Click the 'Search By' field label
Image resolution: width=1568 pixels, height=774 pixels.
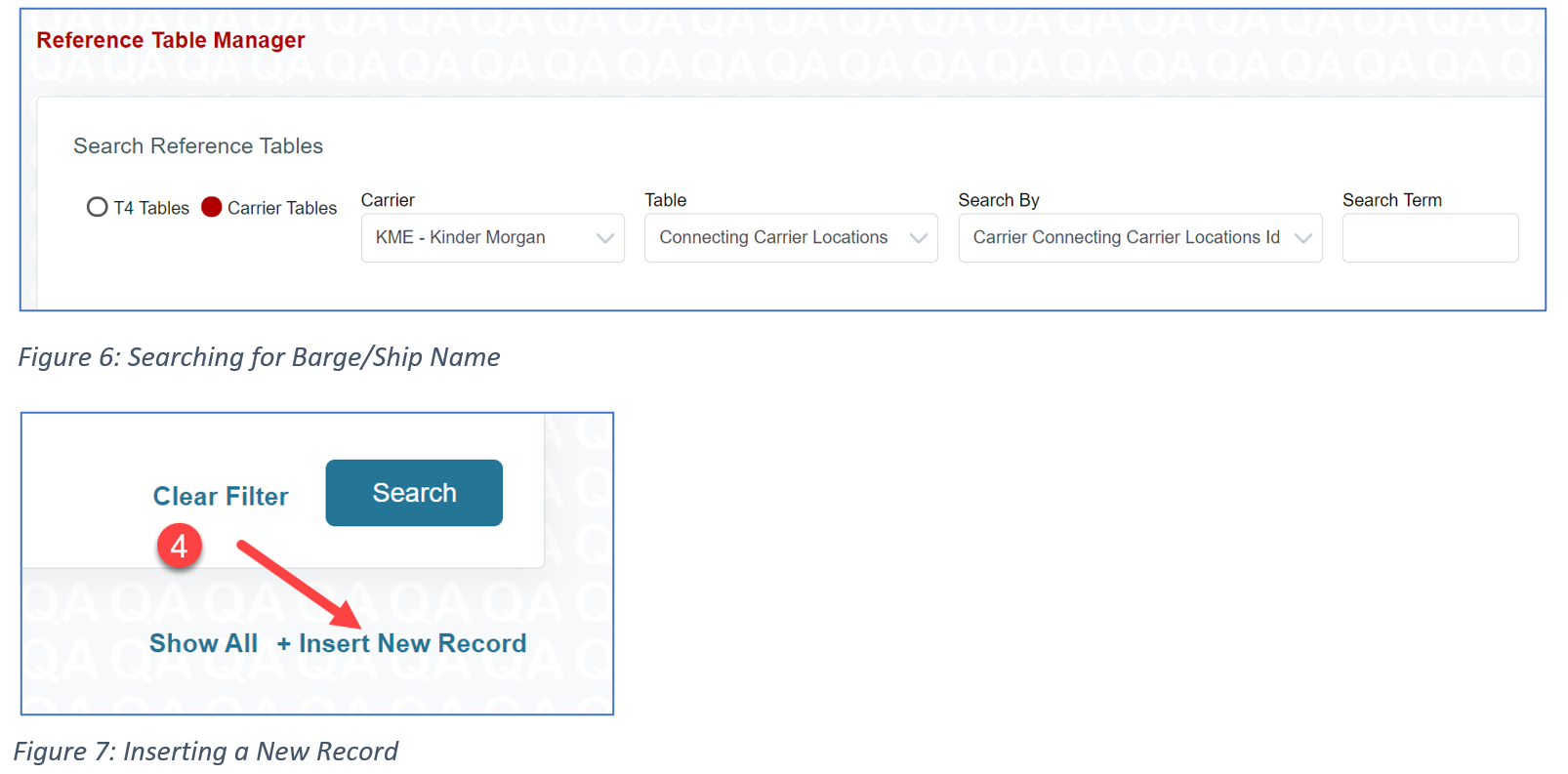point(998,200)
